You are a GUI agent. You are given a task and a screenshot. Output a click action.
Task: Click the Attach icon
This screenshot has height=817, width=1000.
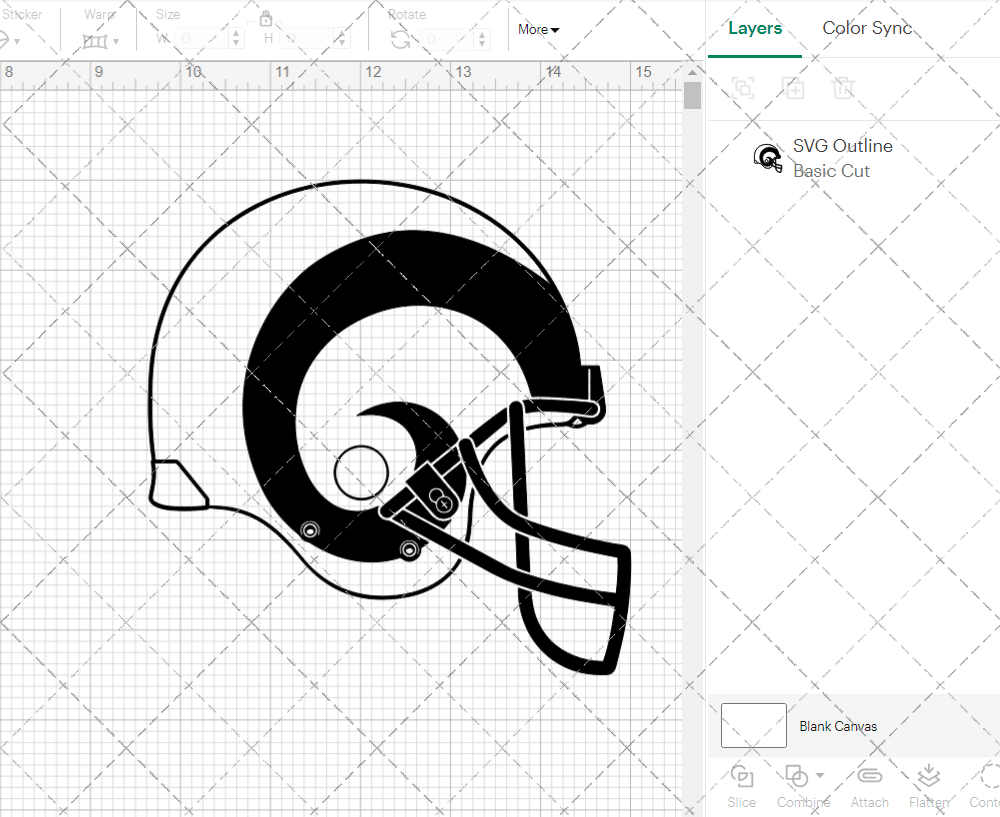click(869, 785)
